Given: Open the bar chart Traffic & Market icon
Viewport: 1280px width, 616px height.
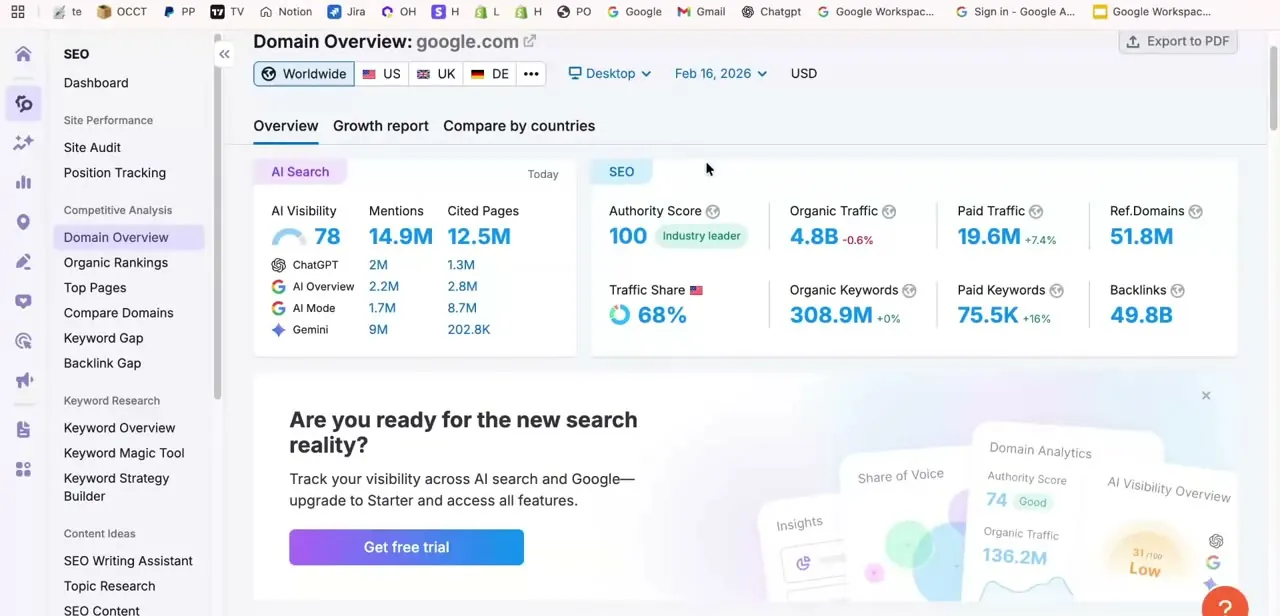Looking at the screenshot, I should coord(23,182).
